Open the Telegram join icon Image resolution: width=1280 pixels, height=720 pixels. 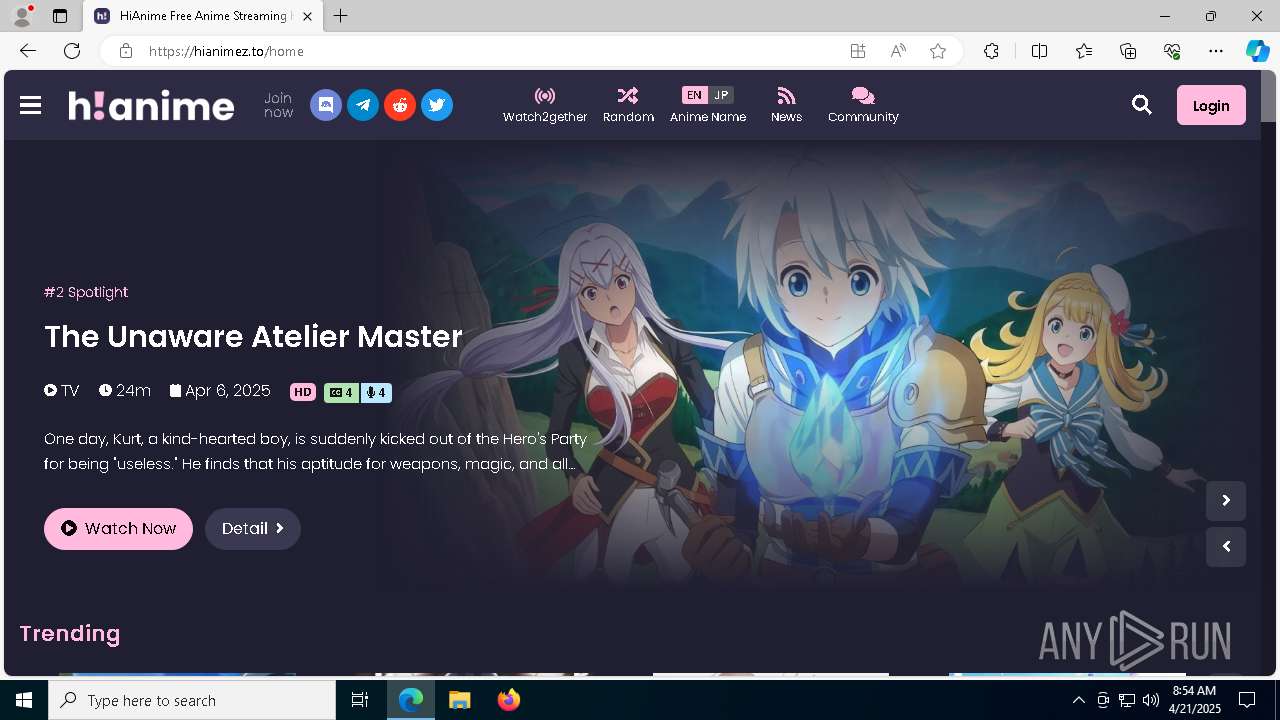pos(363,105)
